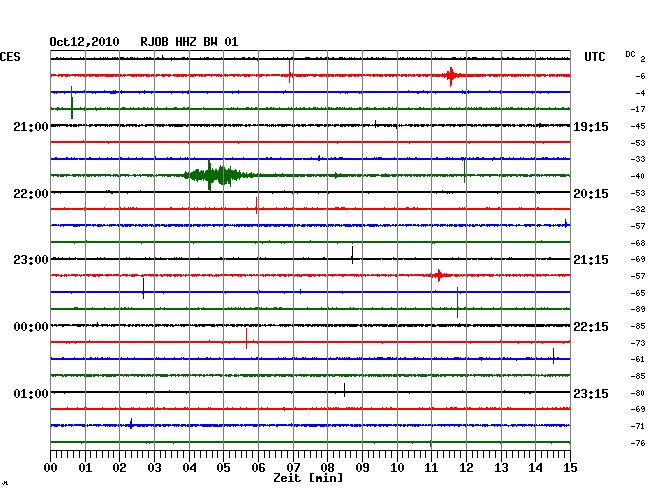The height and width of the screenshot is (494, 650).
Task: Click the Zeit [min] axis title
Action: tap(308, 478)
